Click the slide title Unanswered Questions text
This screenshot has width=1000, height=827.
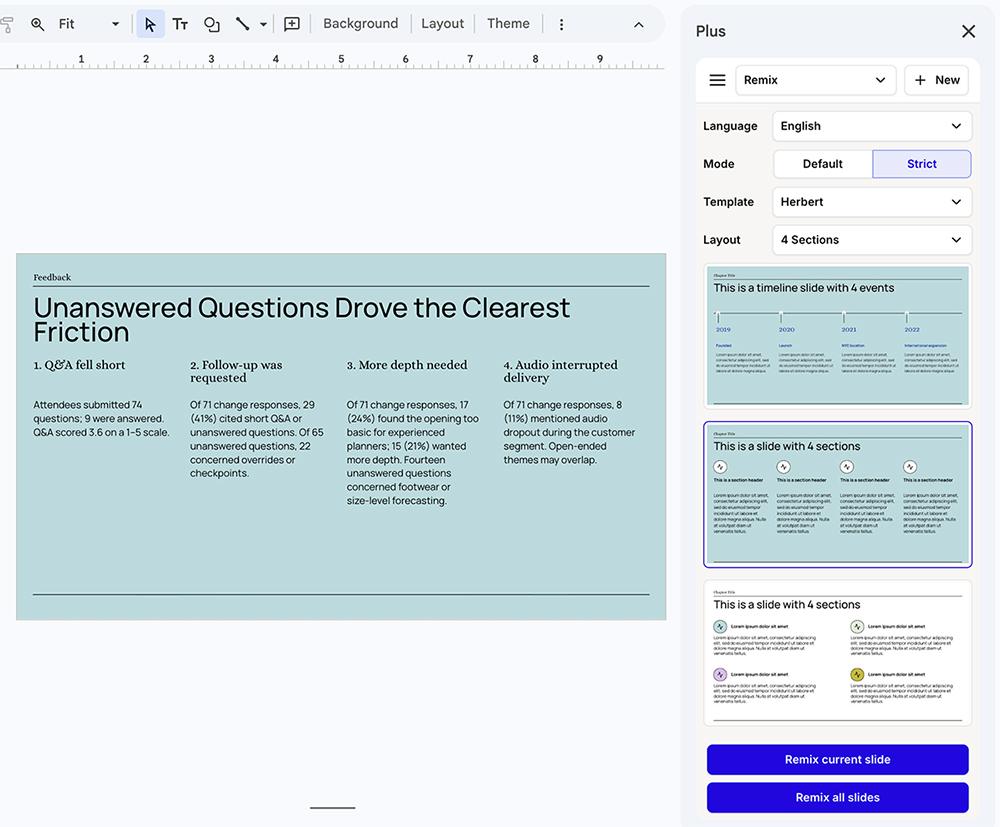(301, 319)
